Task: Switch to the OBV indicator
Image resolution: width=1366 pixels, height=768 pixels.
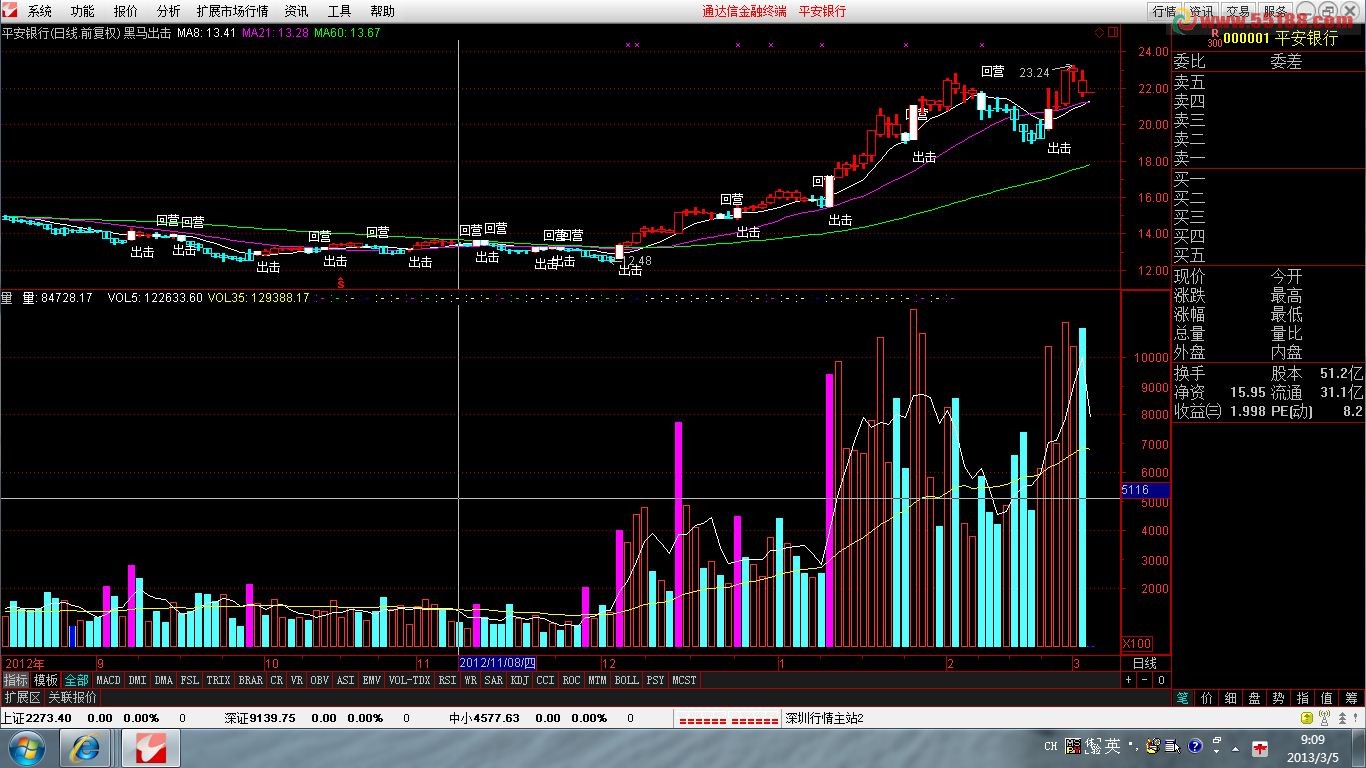Action: (x=320, y=680)
